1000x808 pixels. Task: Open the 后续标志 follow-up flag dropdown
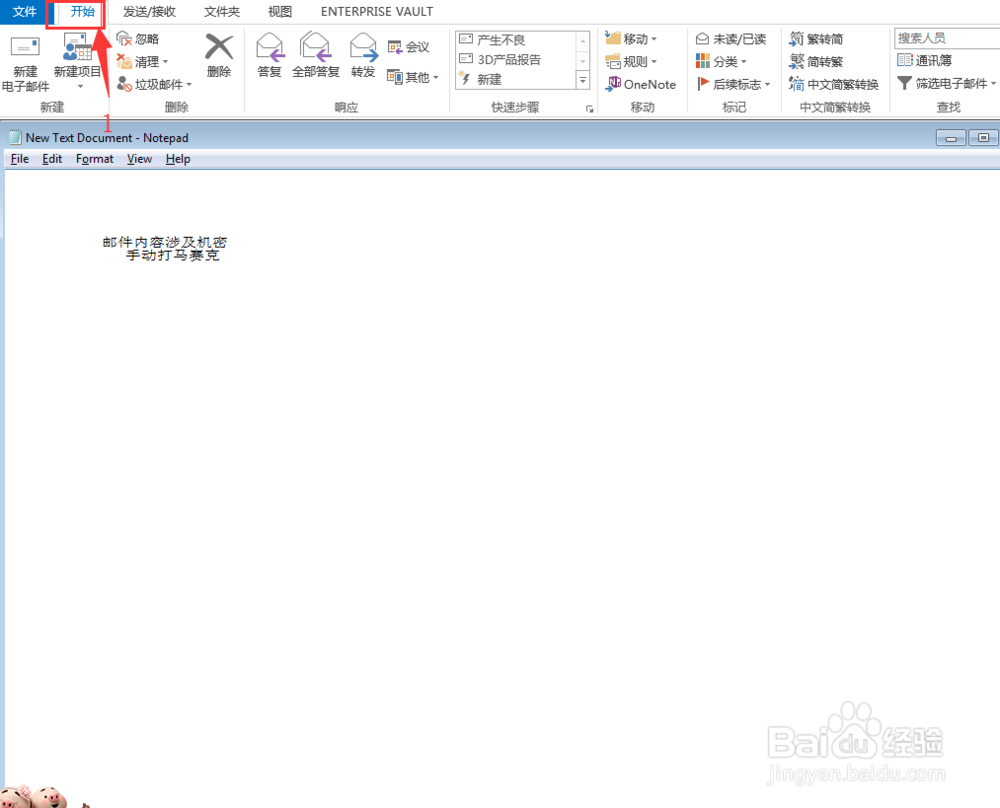[x=733, y=84]
